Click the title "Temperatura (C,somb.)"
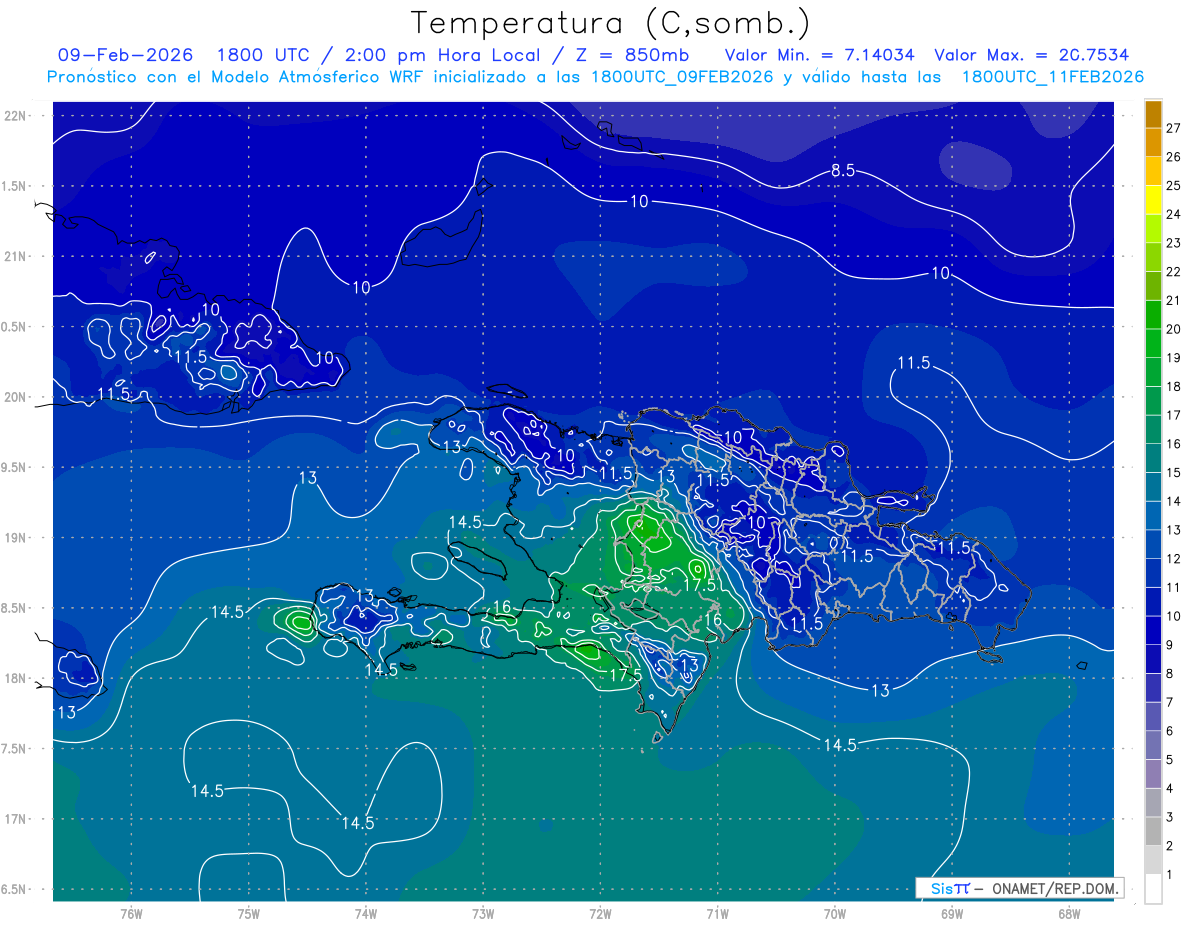 (x=610, y=23)
